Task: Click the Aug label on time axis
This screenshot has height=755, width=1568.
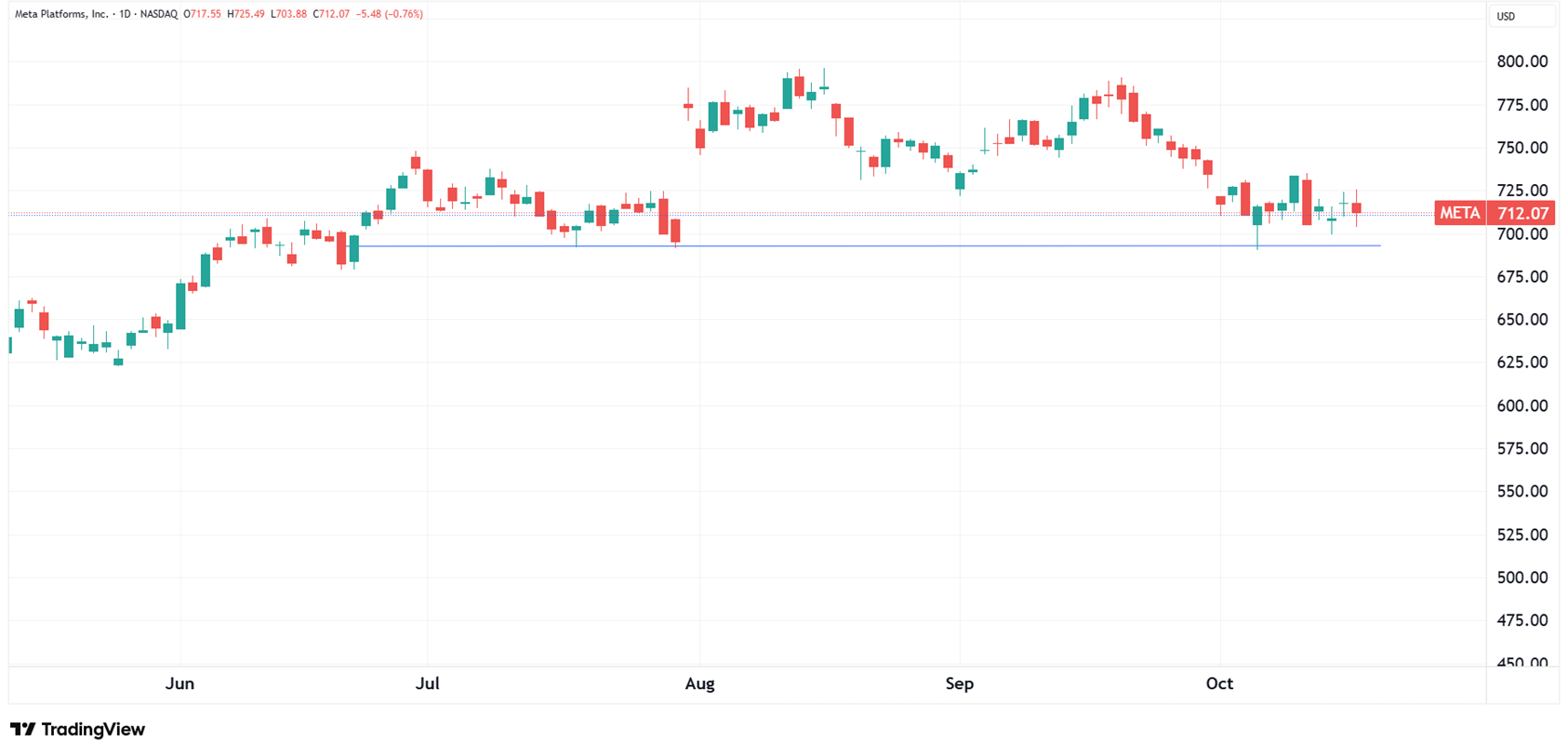Action: [699, 683]
